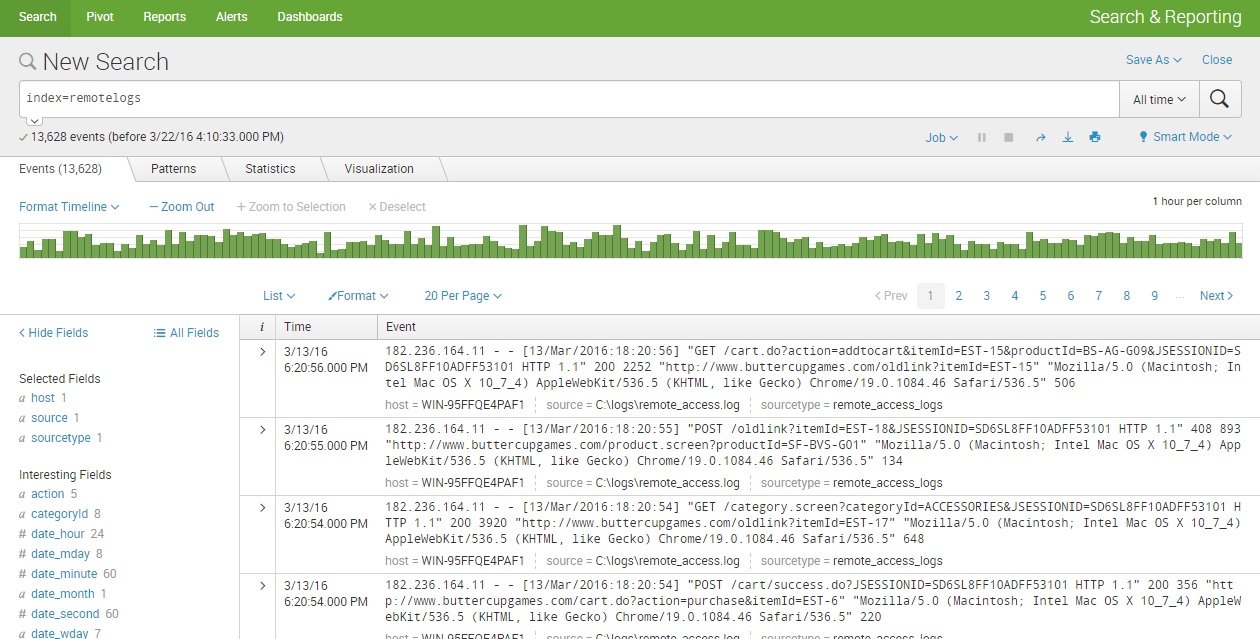Open the All Fields dialog

tap(185, 332)
